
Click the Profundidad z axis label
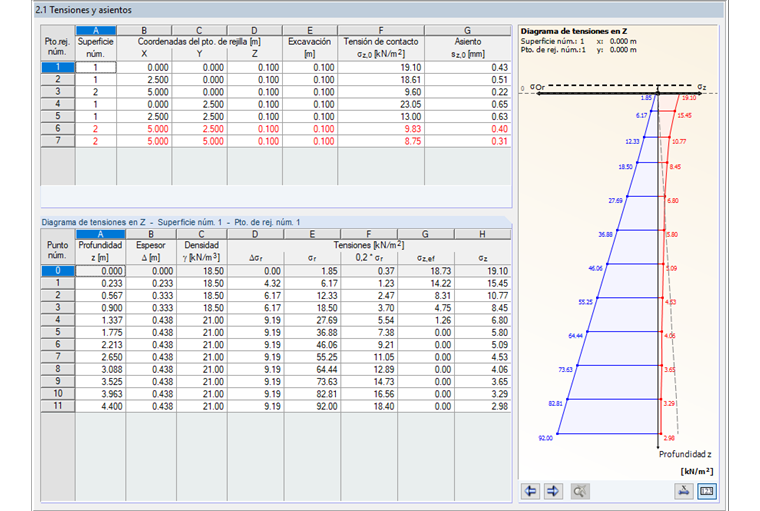tap(685, 454)
